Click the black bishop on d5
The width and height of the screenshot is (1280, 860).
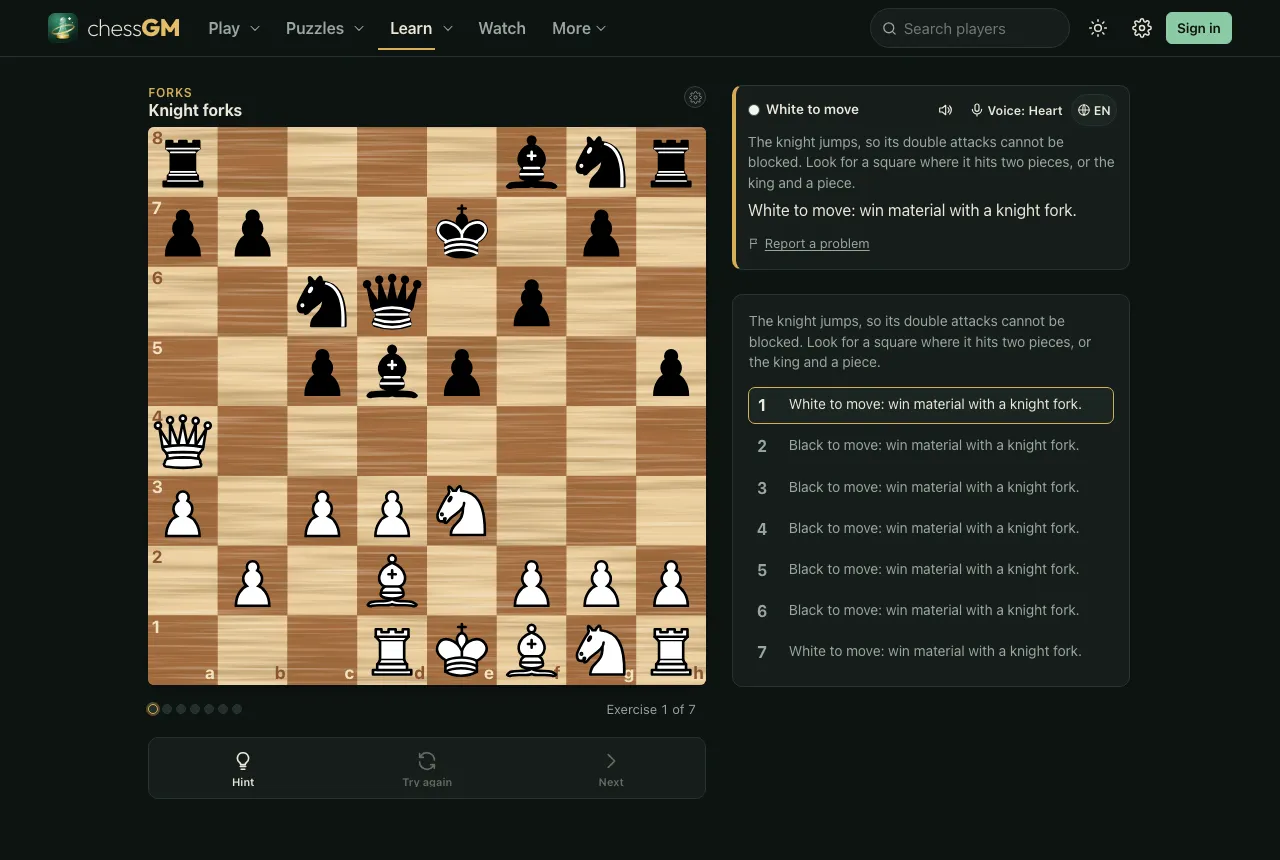click(x=392, y=371)
